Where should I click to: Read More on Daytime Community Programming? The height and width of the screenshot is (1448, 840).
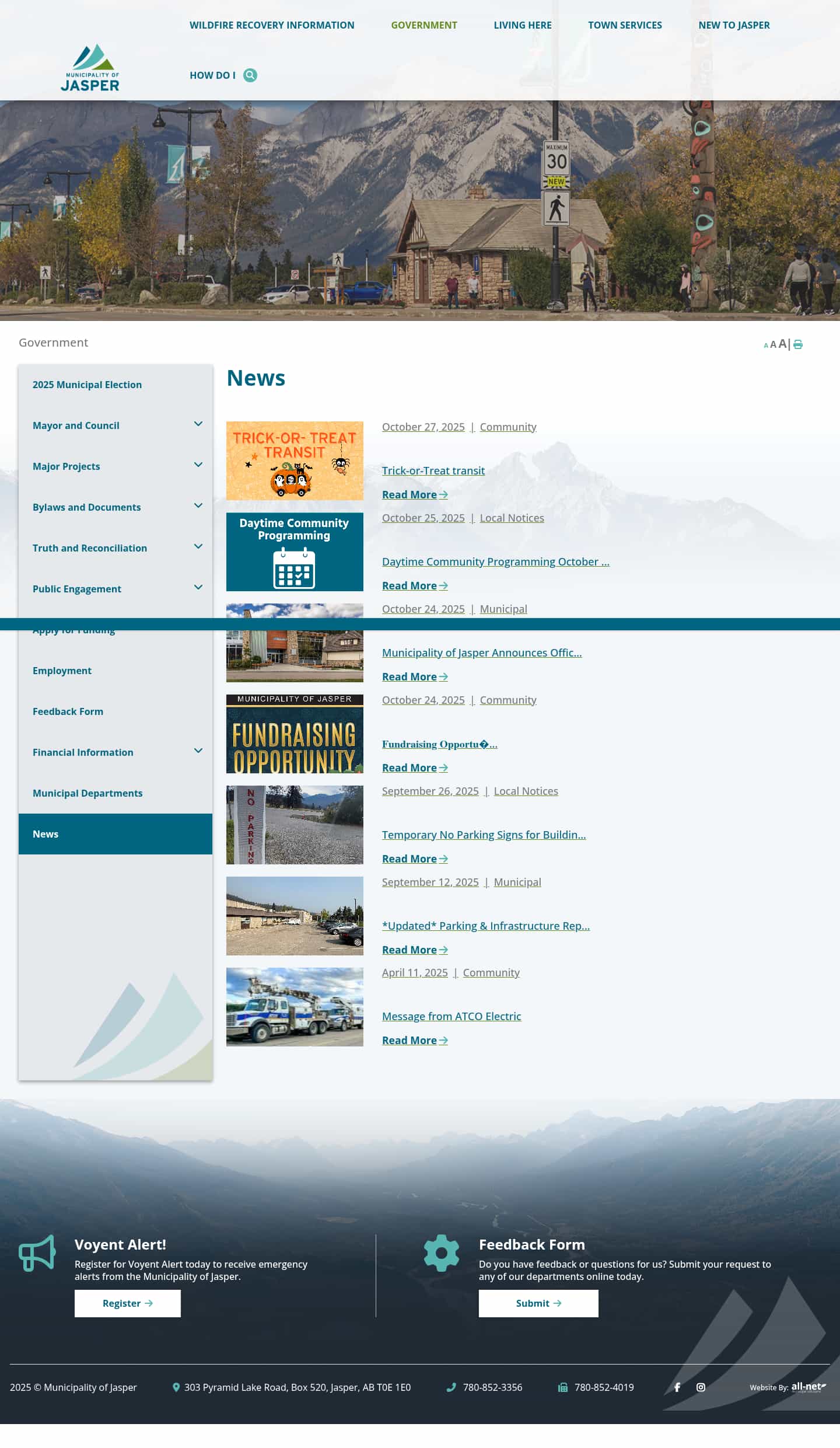click(x=415, y=585)
